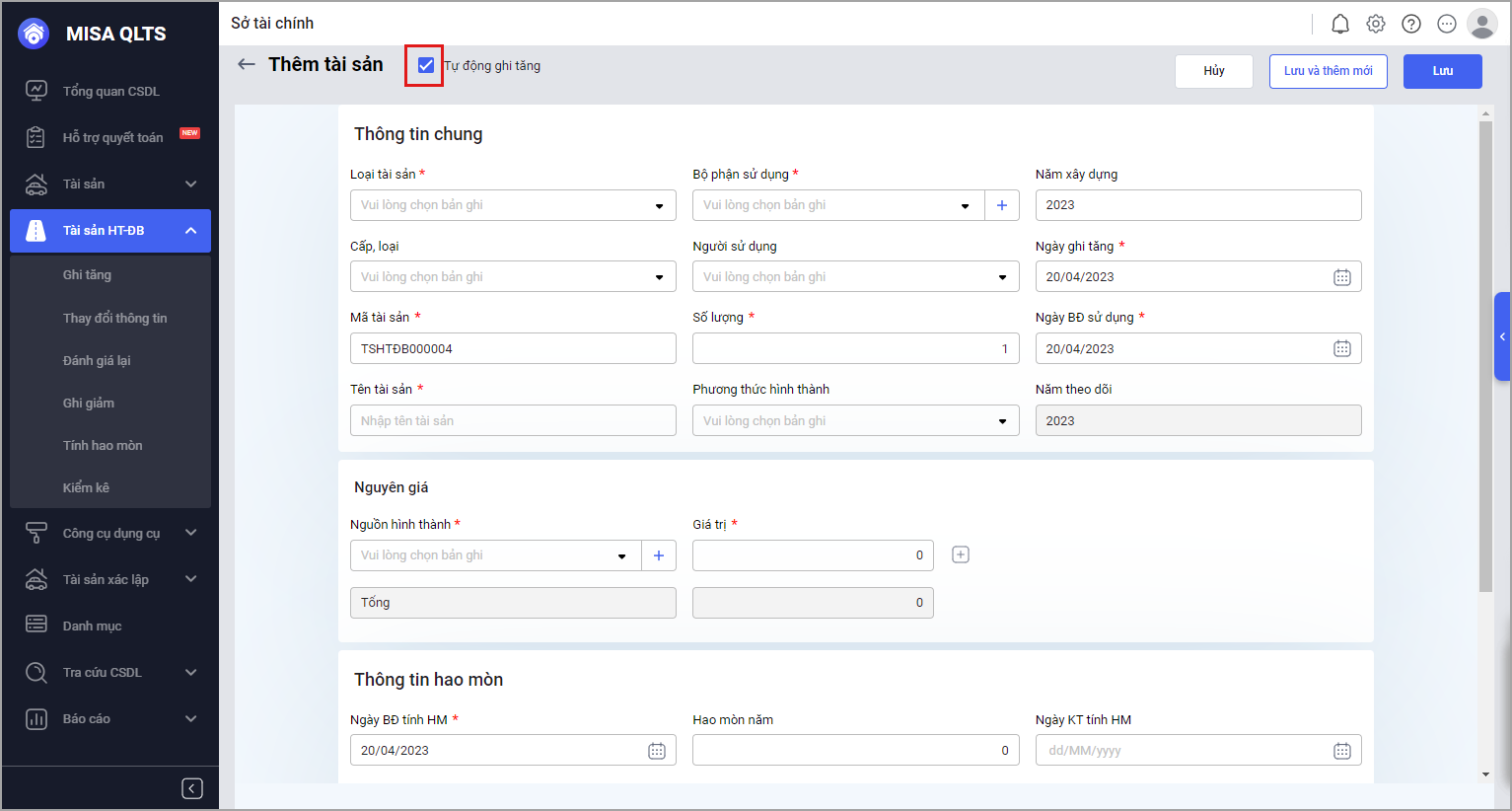Uncheck the Tự động ghi tăng checkbox

425,65
